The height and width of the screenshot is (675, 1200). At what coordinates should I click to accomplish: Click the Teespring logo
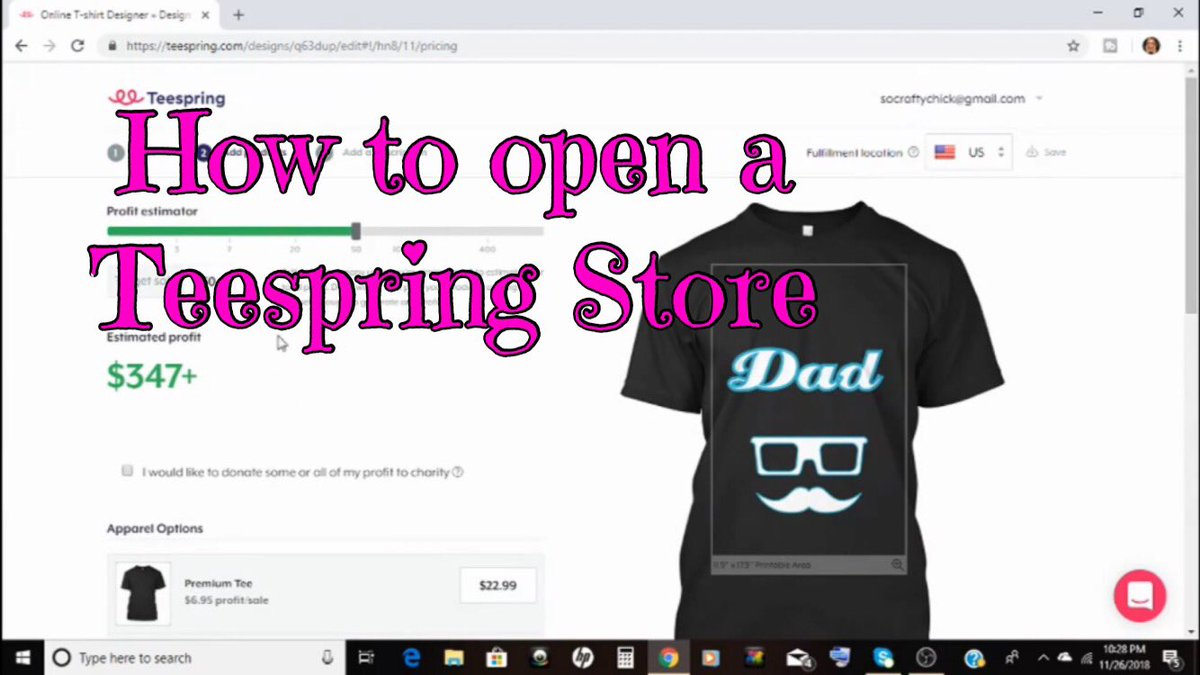coord(166,98)
